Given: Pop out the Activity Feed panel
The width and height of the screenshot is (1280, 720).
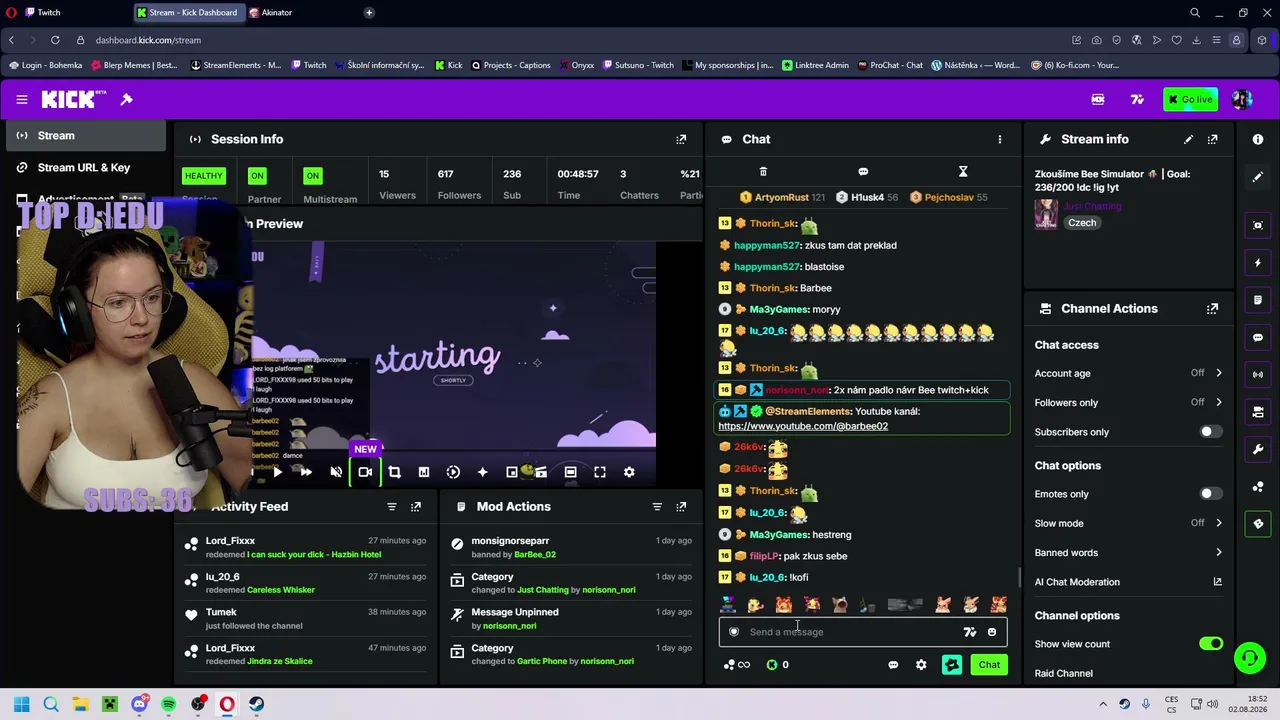Looking at the screenshot, I should 416,507.
